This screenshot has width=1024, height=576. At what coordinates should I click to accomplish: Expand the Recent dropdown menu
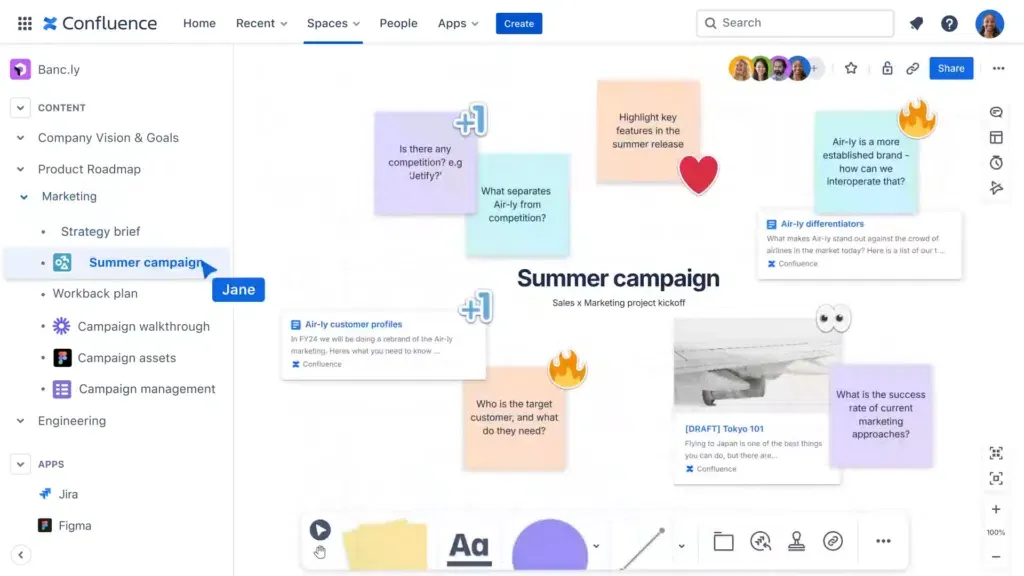[x=261, y=23]
